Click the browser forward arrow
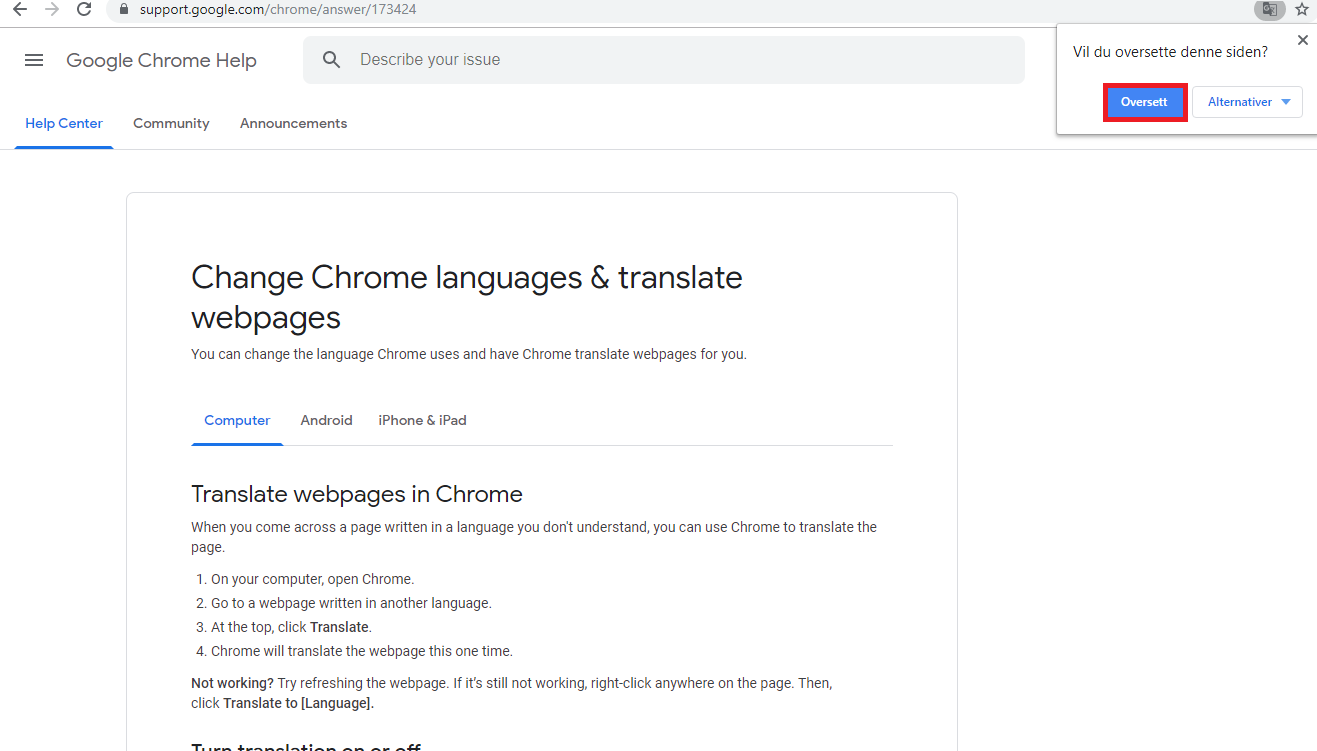This screenshot has height=751, width=1317. point(52,9)
